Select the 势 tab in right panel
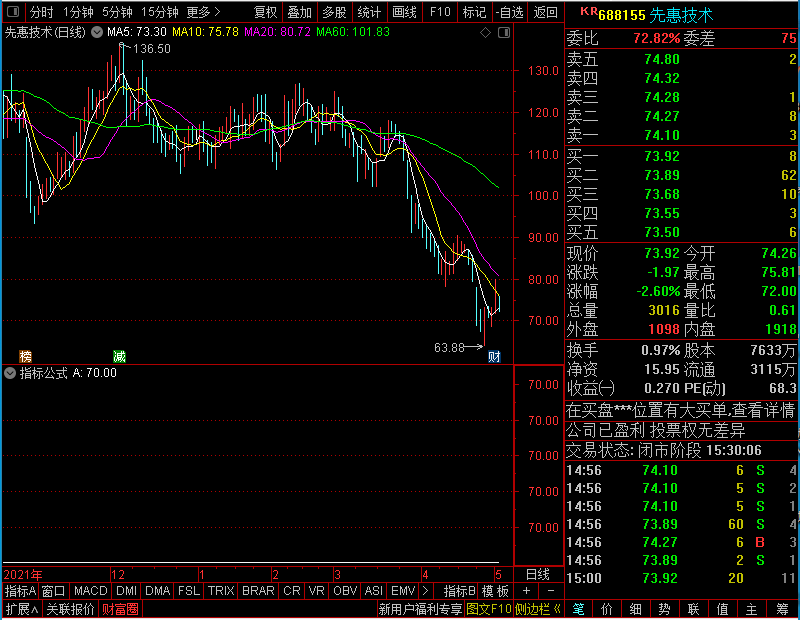800x620 pixels. coord(664,609)
